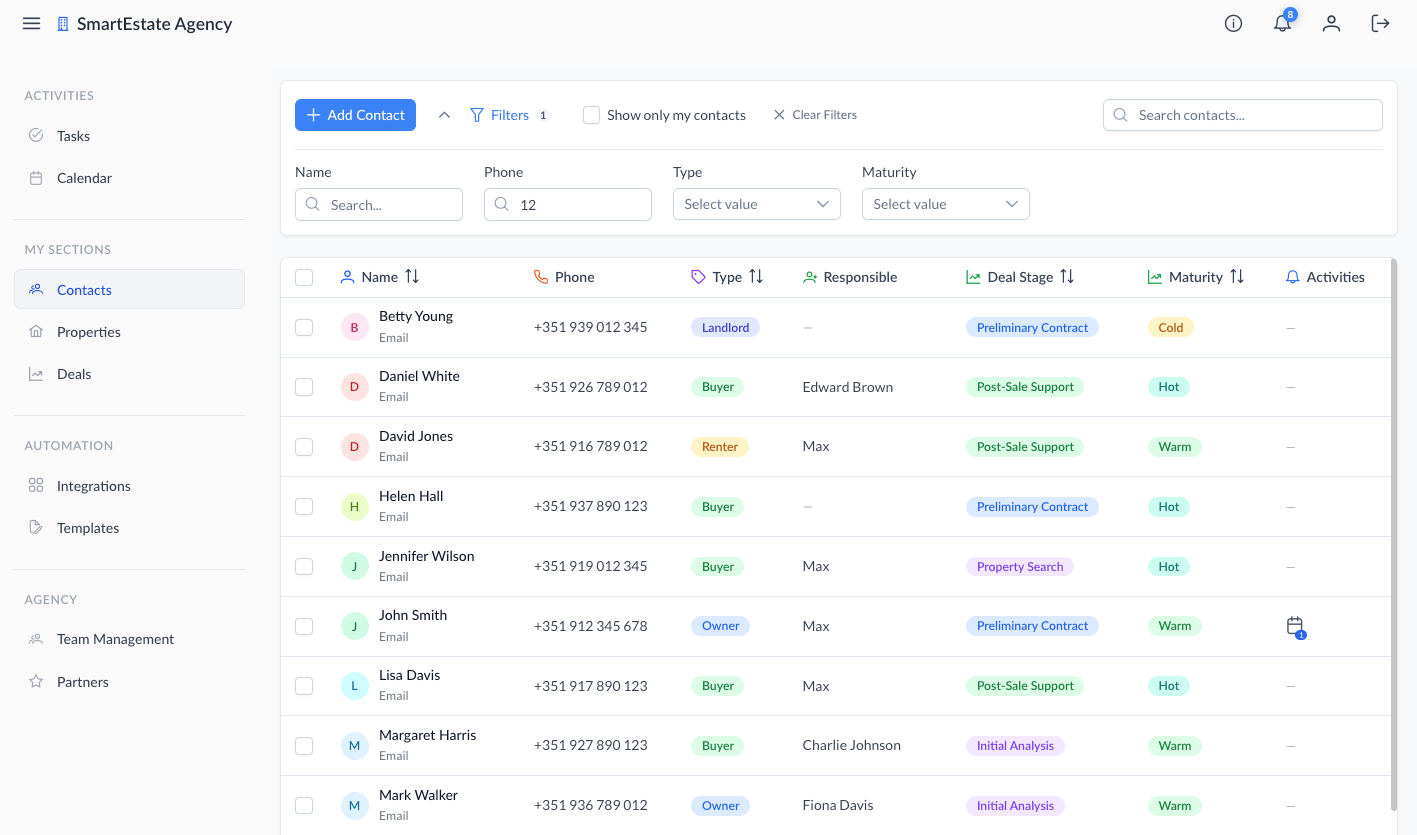
Task: Open Team Management section
Action: pos(115,639)
